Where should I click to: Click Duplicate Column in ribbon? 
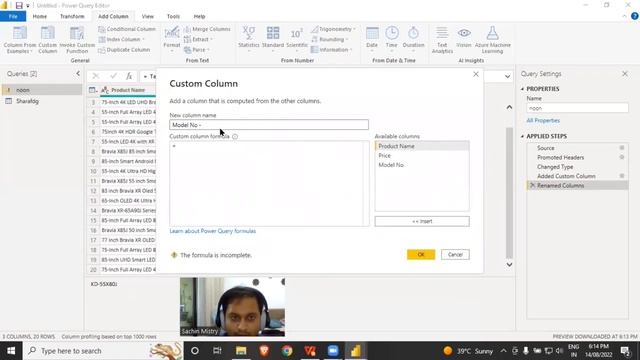(x=124, y=50)
